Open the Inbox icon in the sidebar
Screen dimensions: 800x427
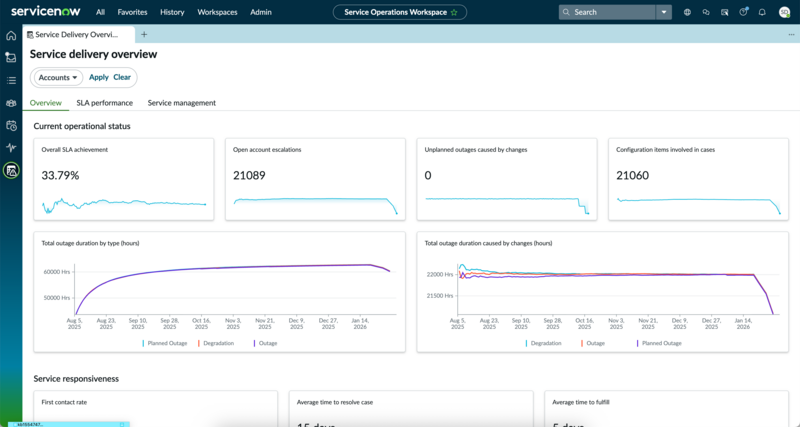(11, 58)
